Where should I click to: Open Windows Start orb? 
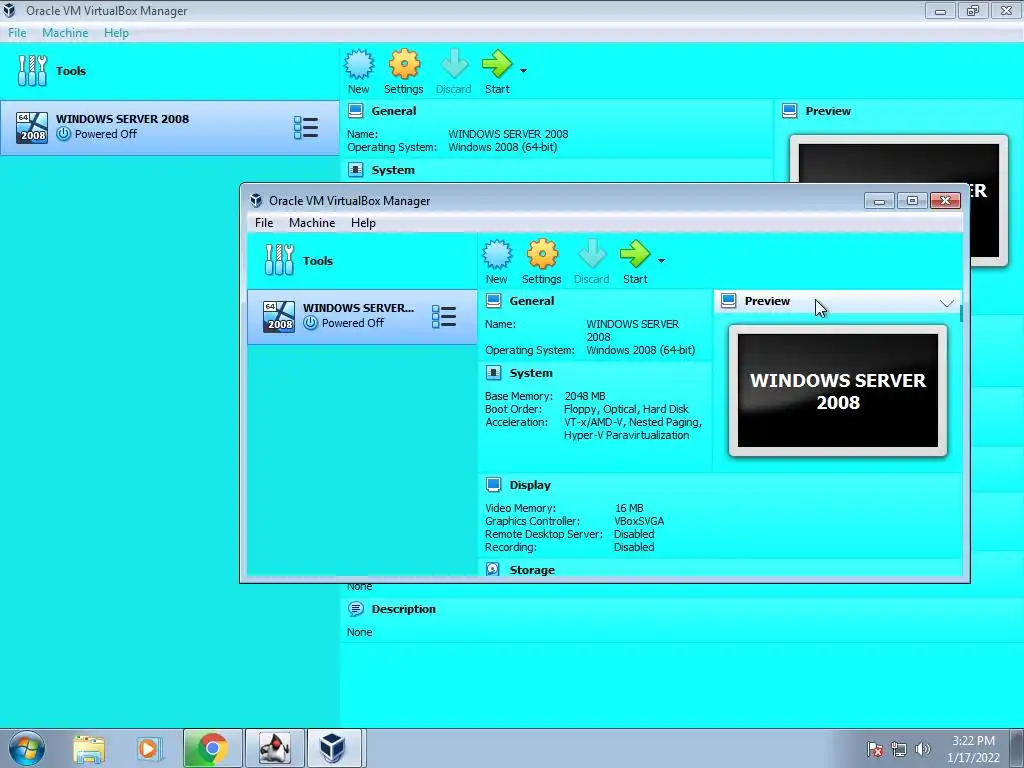26,748
